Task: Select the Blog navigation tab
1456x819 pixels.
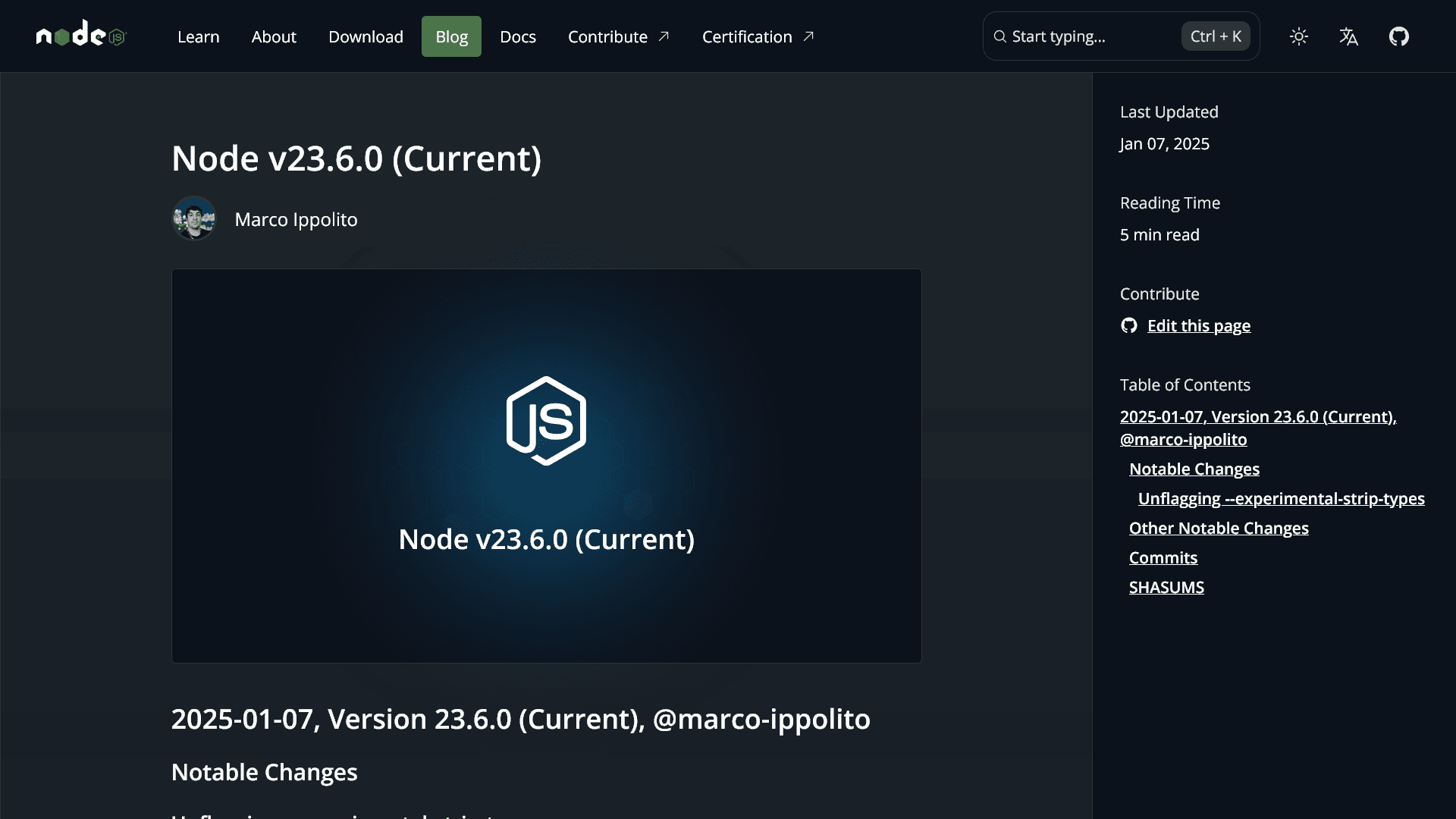Action: click(451, 36)
